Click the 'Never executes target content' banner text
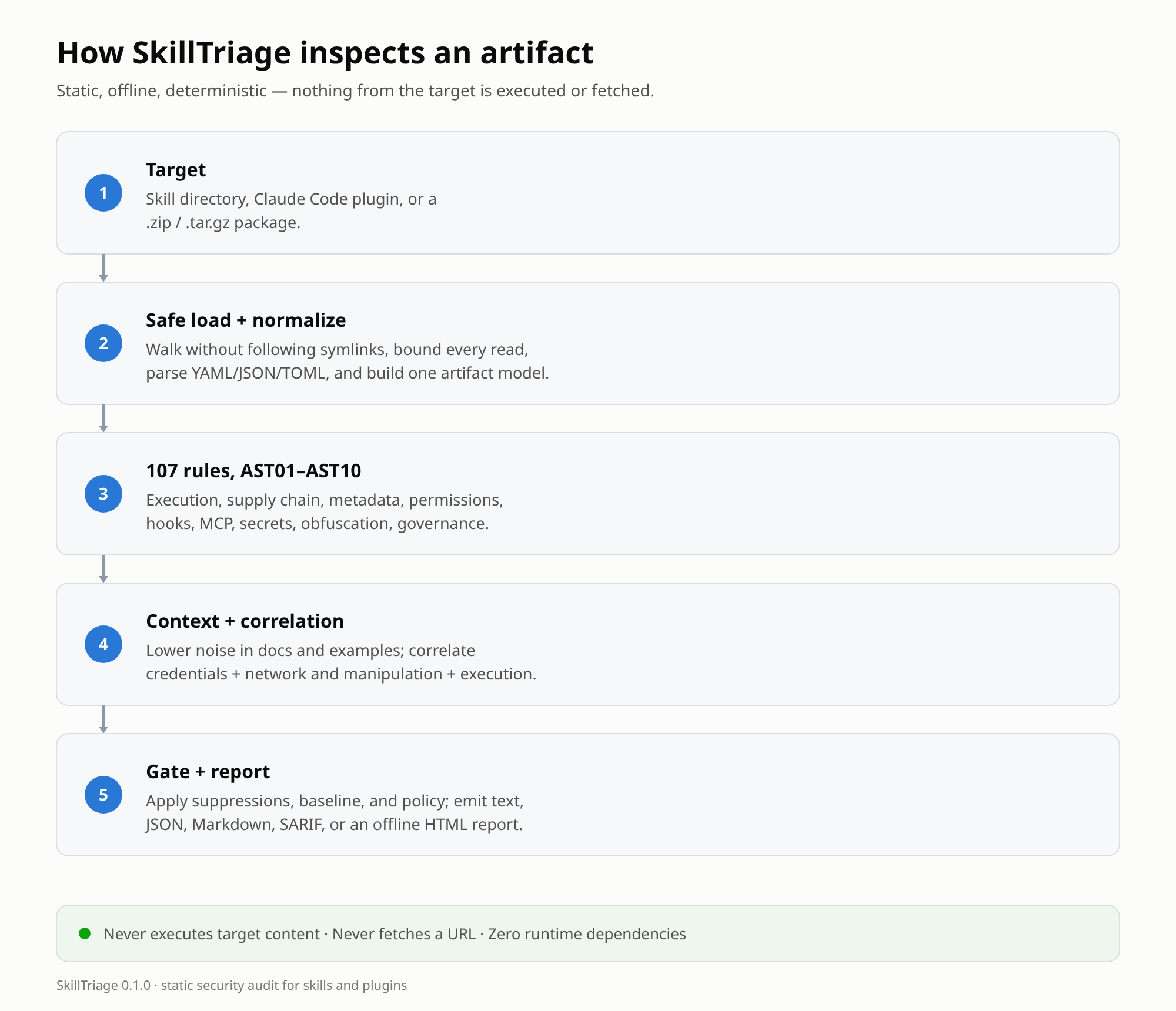Viewport: 1176px width, 1011px height. (x=395, y=934)
